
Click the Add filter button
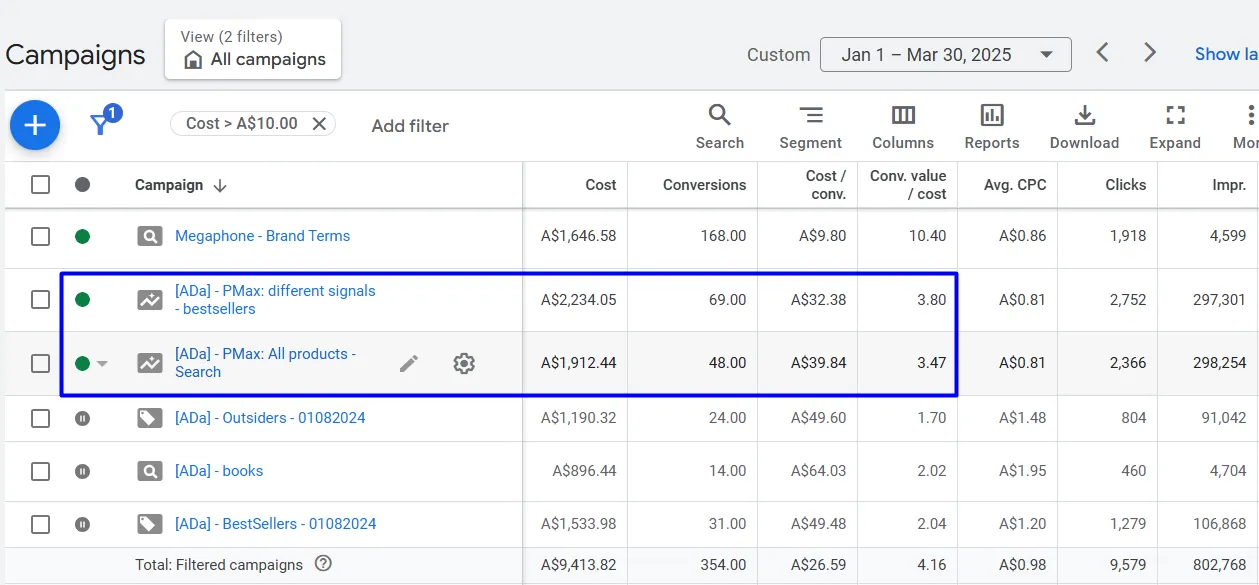coord(409,126)
